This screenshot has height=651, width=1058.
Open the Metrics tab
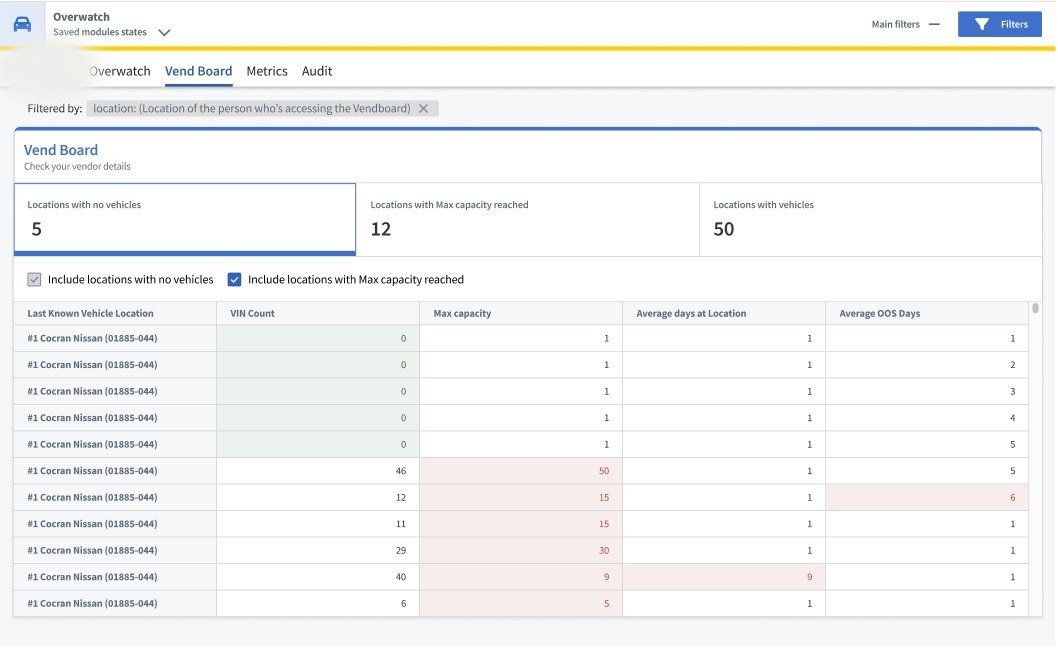pyautogui.click(x=267, y=72)
